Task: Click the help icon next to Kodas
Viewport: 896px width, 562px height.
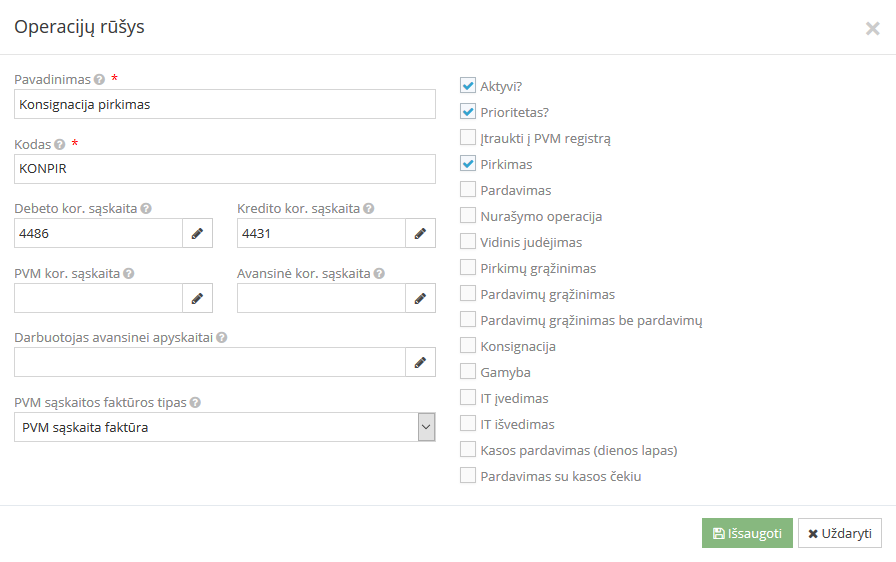Action: [x=60, y=145]
